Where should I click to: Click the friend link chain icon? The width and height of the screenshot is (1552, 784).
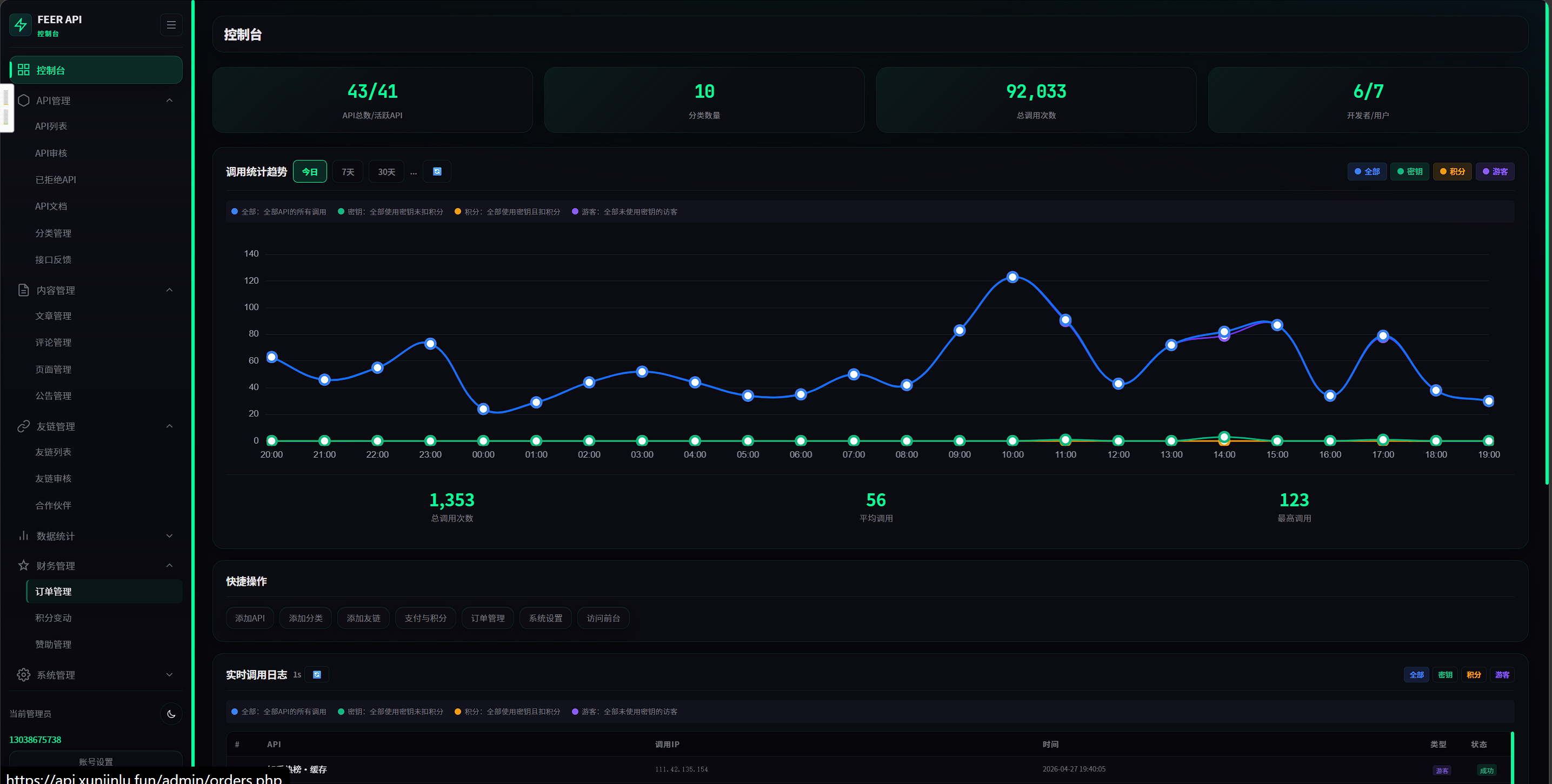pyautogui.click(x=23, y=426)
